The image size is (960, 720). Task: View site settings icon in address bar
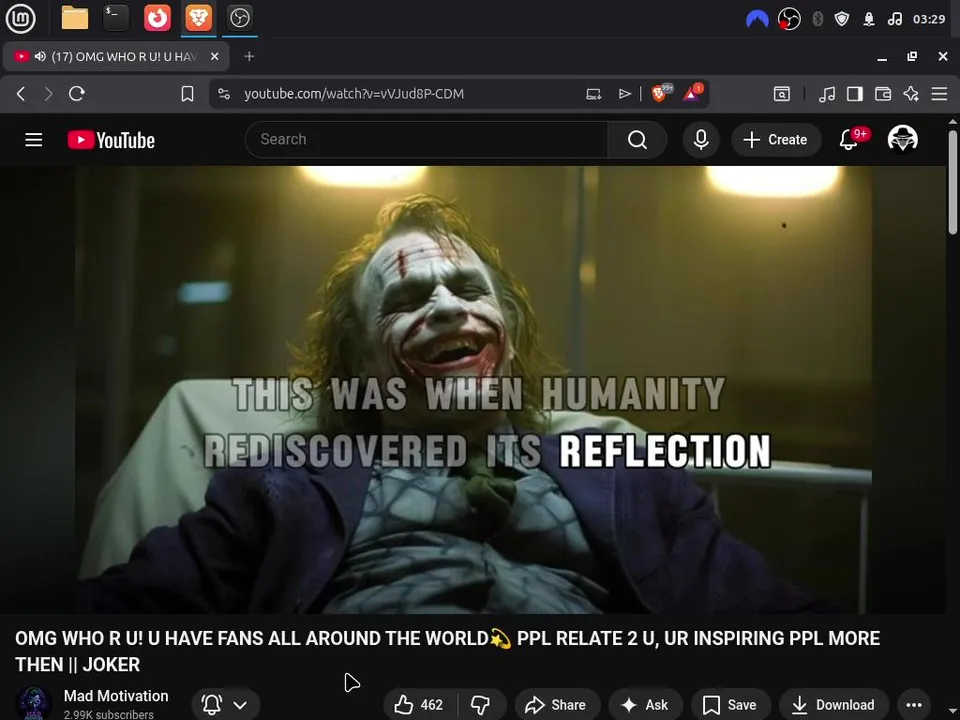pos(224,94)
